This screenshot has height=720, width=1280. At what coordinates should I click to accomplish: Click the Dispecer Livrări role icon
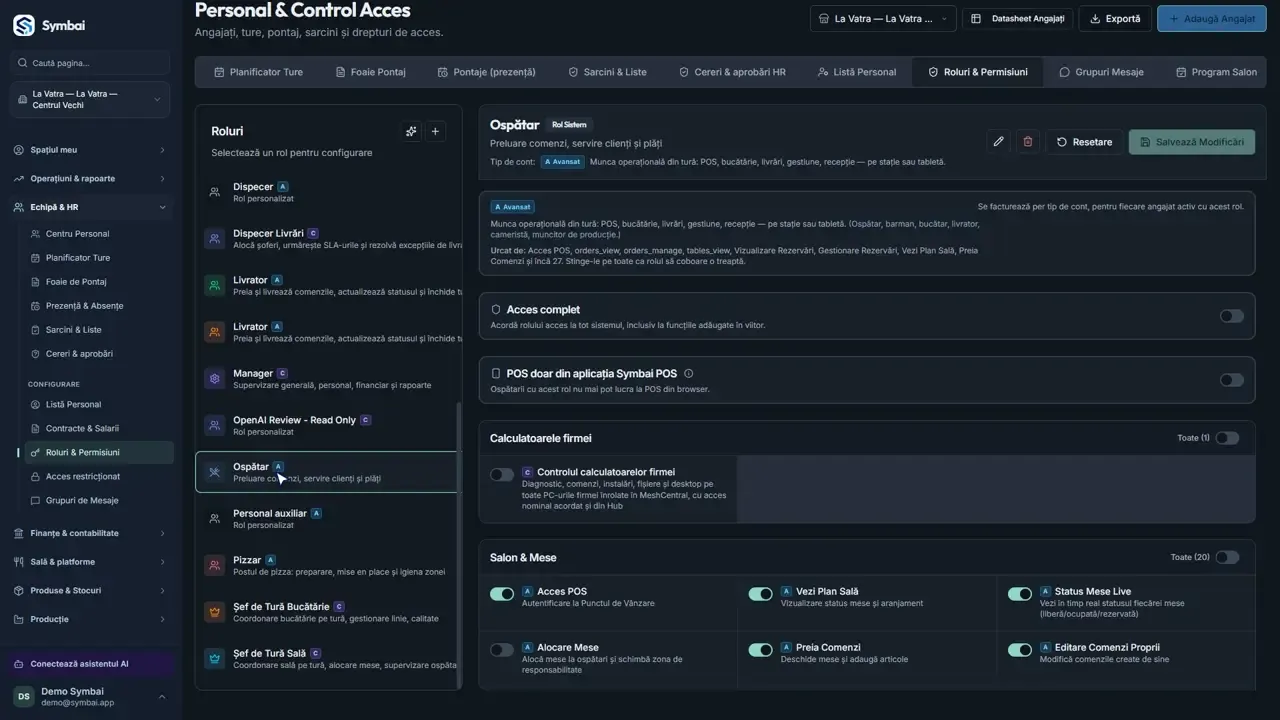point(214,239)
